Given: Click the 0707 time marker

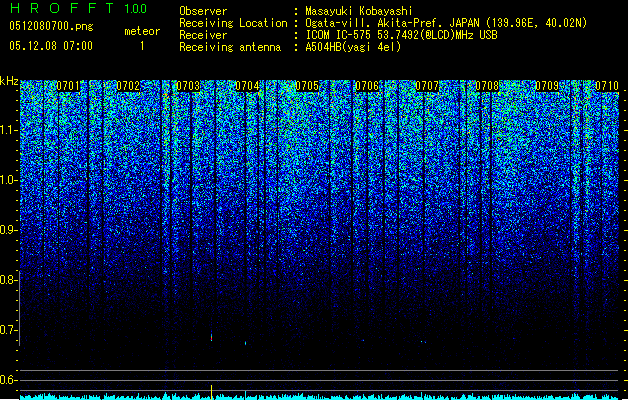Looking at the screenshot, I should pos(427,86).
